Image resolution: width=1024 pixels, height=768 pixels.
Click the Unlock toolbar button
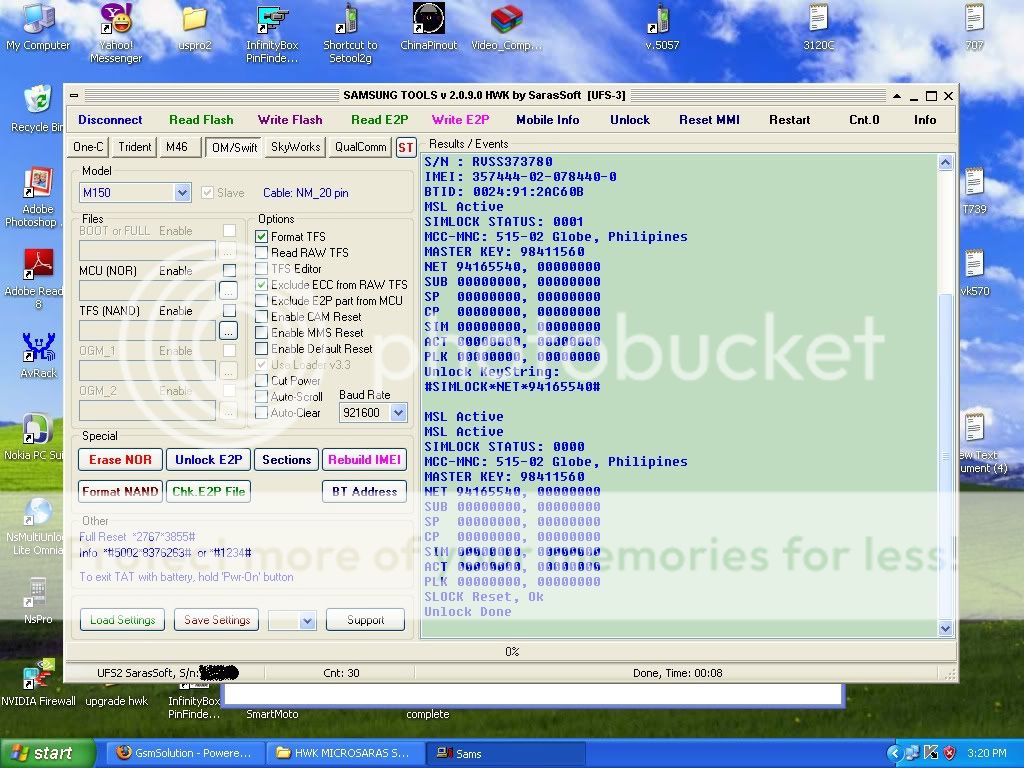pos(630,120)
